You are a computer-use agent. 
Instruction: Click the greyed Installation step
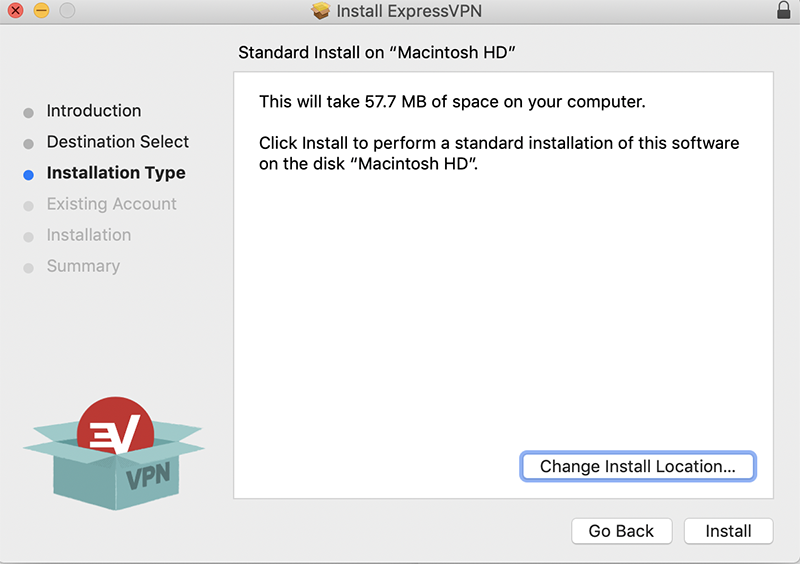89,235
